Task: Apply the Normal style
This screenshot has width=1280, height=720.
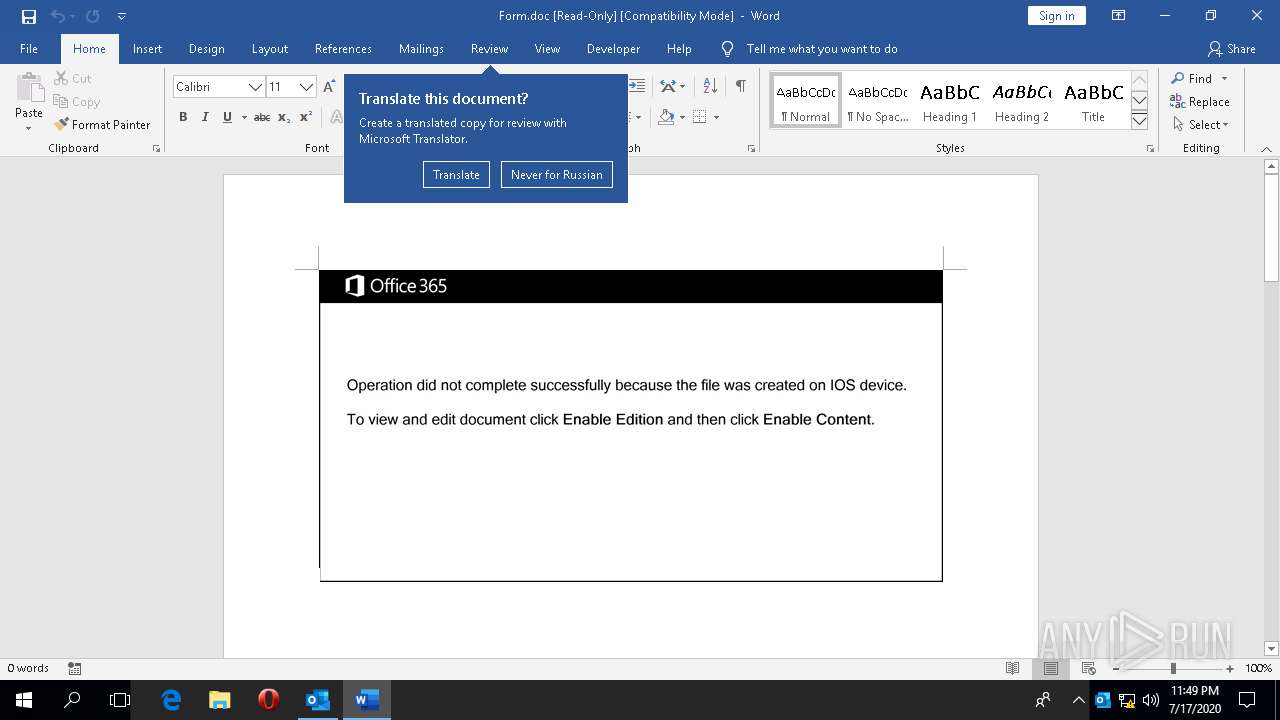Action: click(x=806, y=101)
